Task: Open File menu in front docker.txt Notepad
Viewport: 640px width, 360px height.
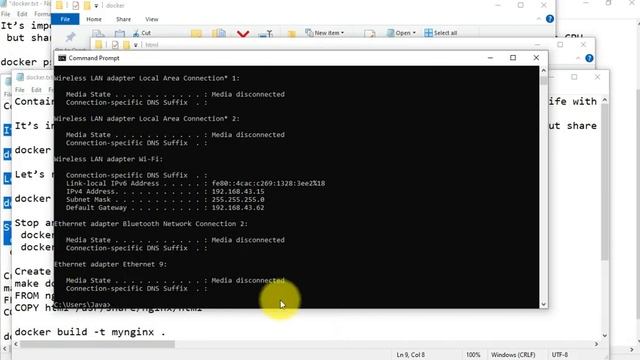Action: [x=20, y=89]
